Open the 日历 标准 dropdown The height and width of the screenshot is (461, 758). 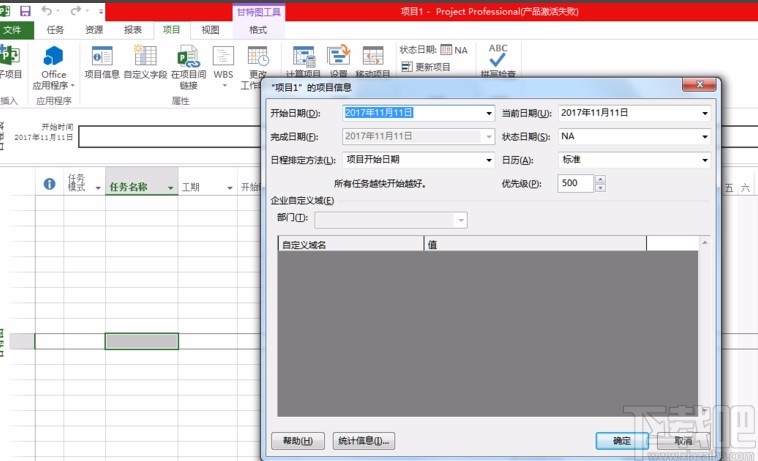click(x=705, y=160)
